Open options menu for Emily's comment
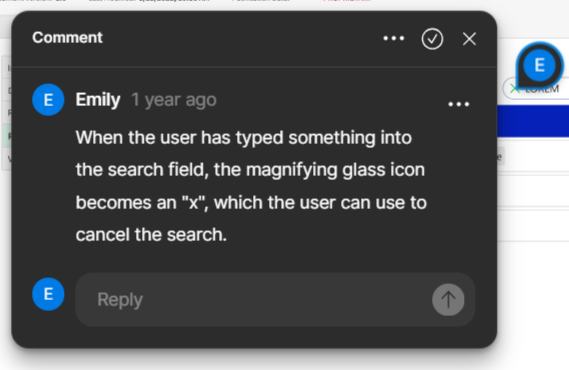This screenshot has width=569, height=370. click(x=459, y=104)
